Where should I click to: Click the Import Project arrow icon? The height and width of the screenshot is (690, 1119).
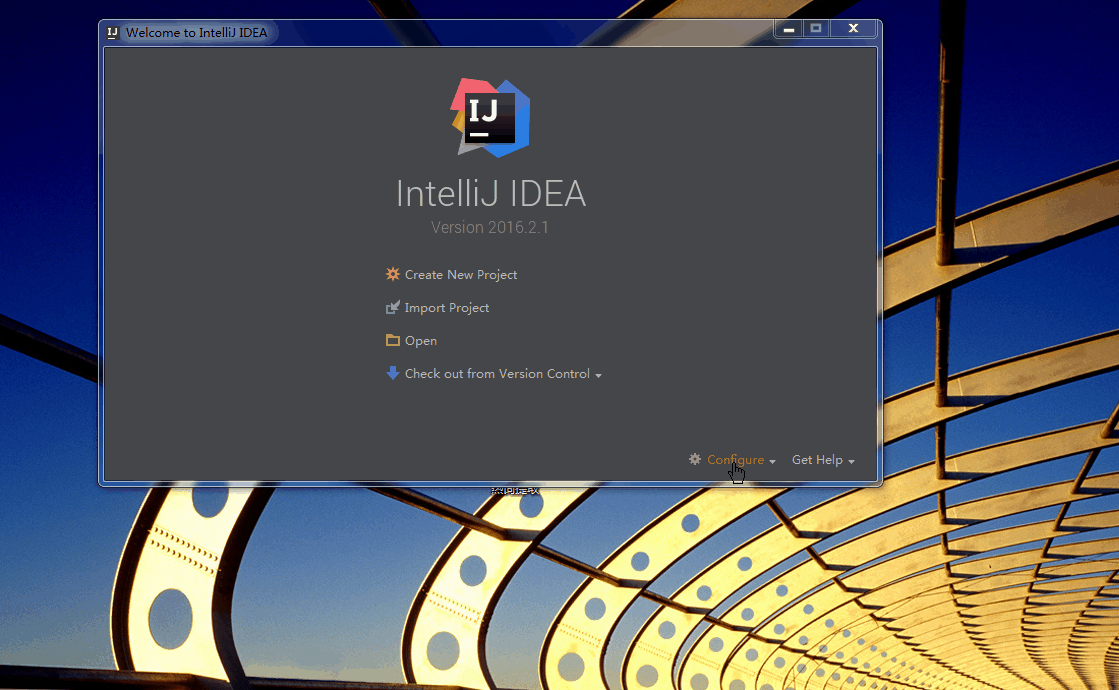[x=393, y=308]
